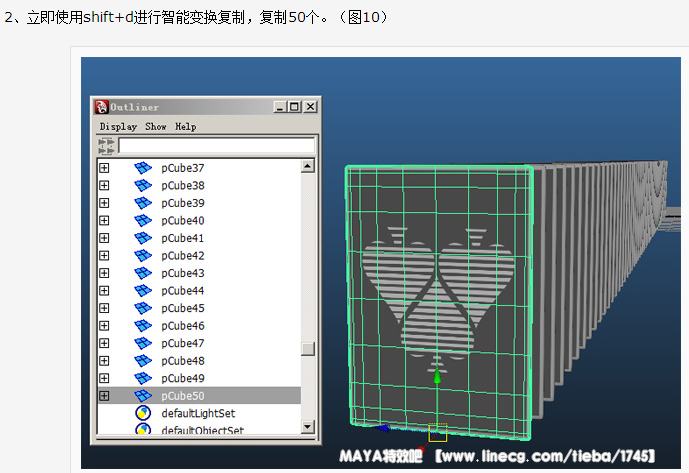Click the pCube37 mesh icon
This screenshot has width=689, height=473.
(143, 168)
